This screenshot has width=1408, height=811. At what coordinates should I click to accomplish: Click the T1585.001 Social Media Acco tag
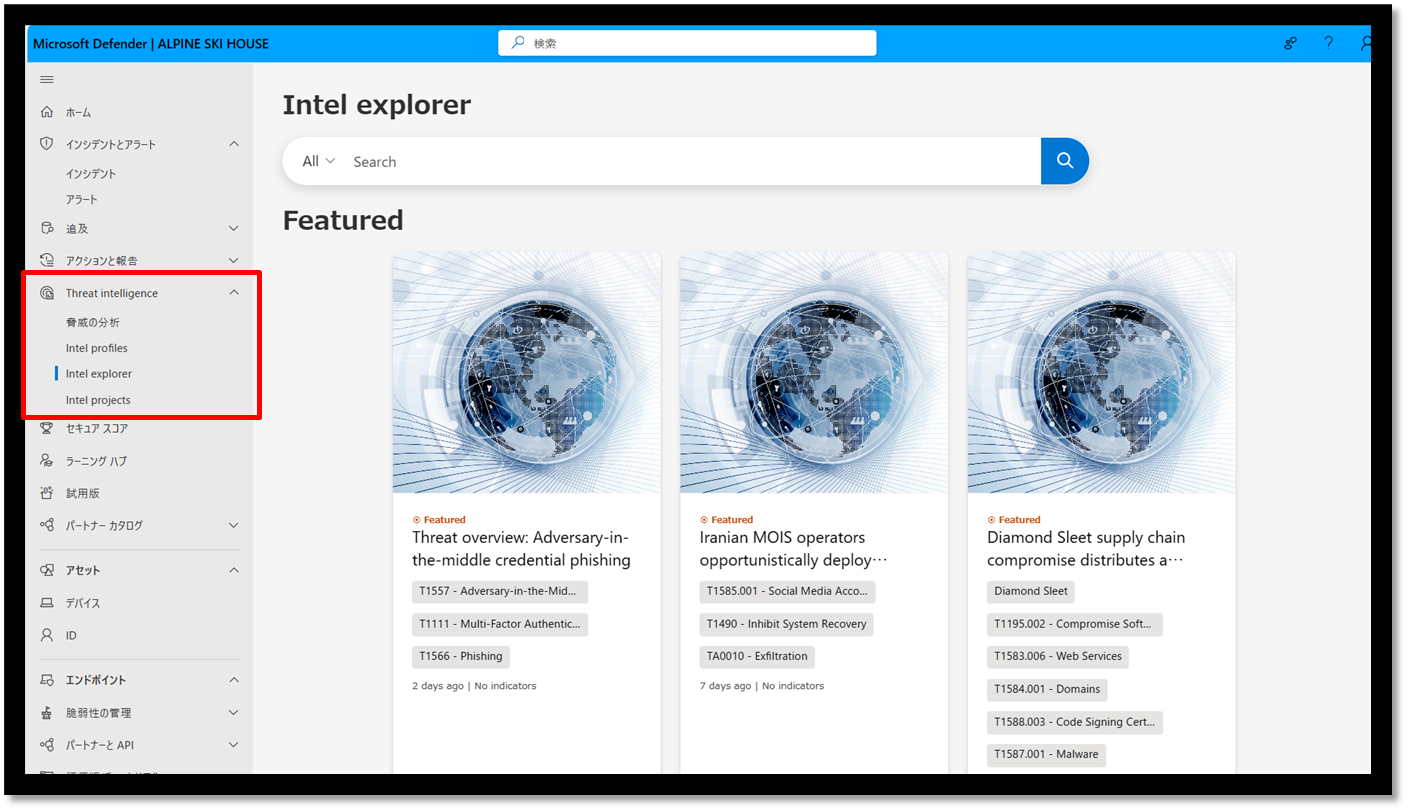[x=787, y=591]
